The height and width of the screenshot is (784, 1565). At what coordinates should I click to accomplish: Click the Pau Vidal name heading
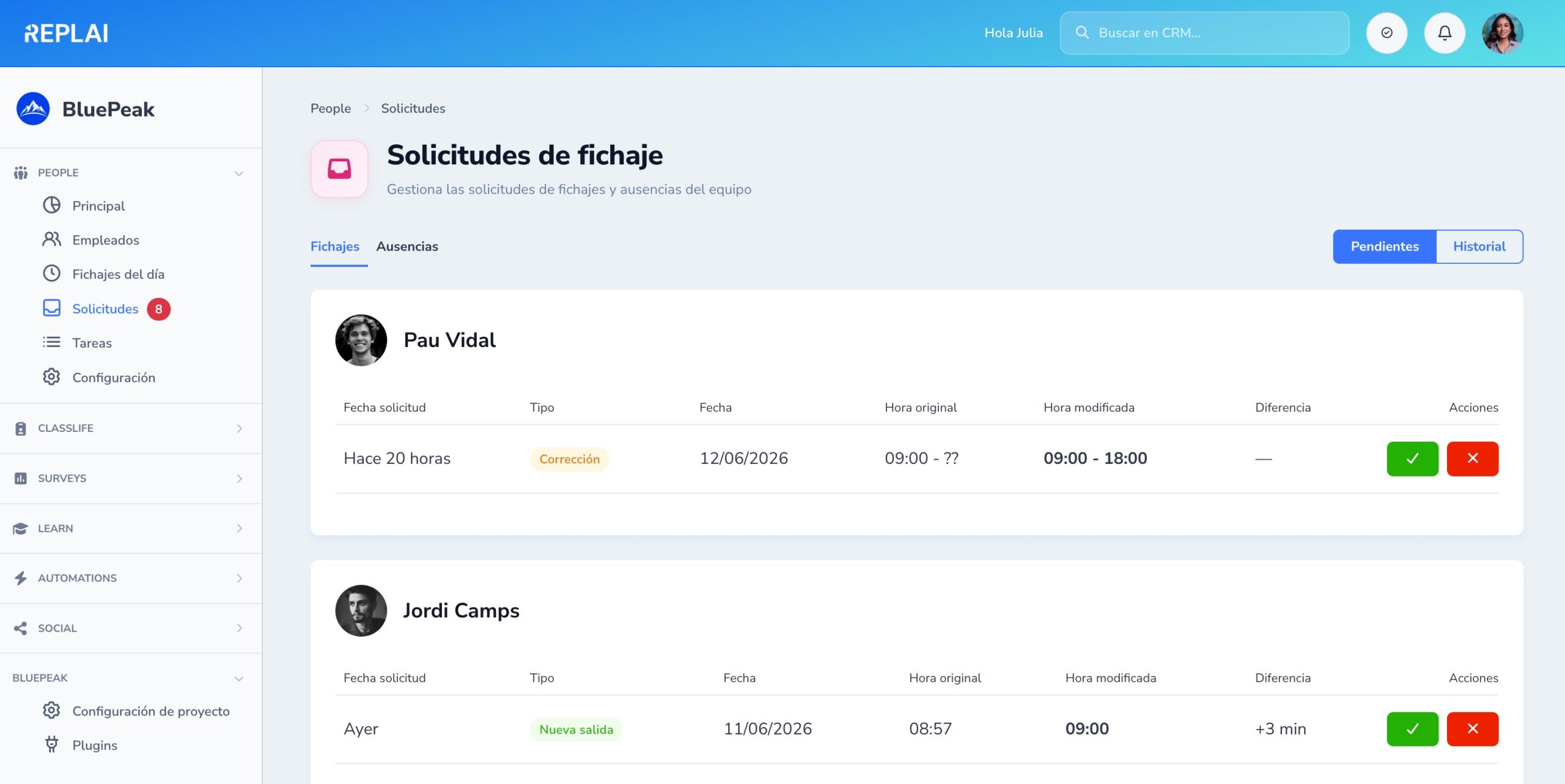coord(449,340)
